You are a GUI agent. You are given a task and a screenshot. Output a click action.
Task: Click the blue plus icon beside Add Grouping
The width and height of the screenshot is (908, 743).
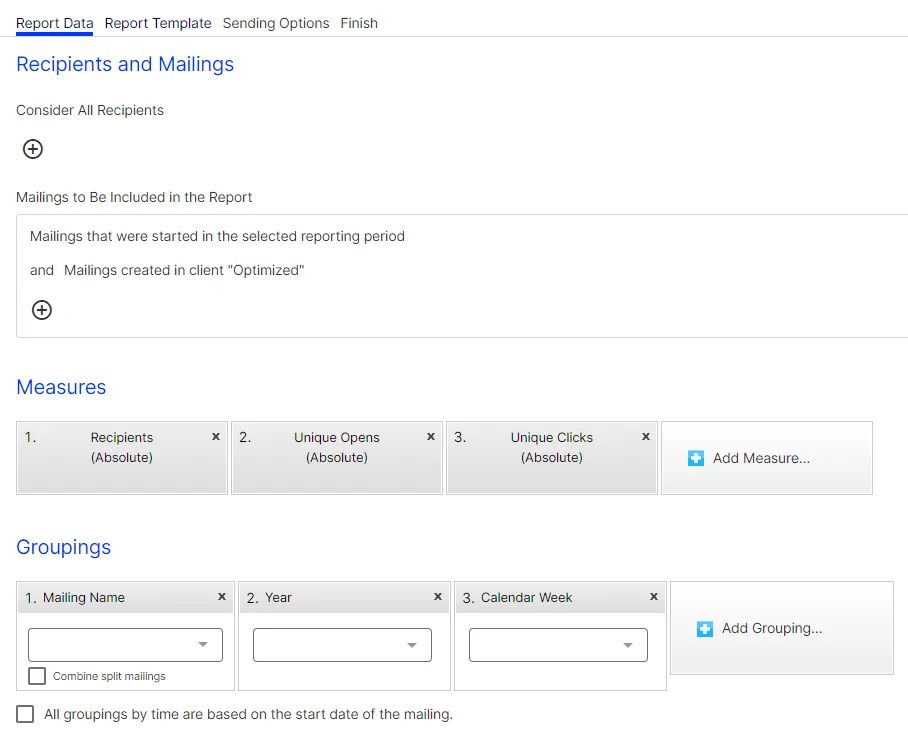pyautogui.click(x=705, y=629)
